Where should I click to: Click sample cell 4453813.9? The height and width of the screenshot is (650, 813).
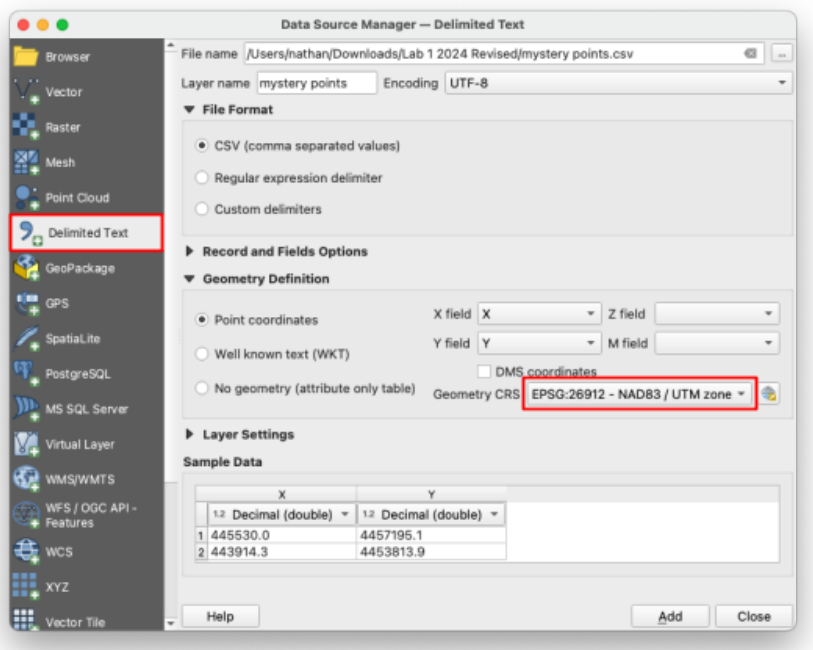point(431,552)
